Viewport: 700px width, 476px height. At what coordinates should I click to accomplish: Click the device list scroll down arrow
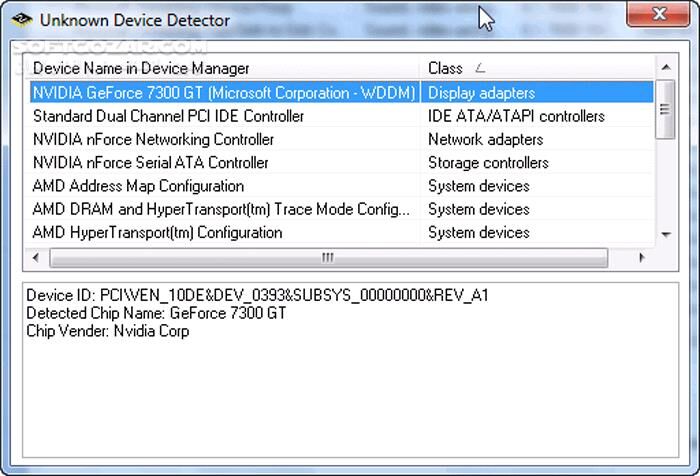pos(666,235)
